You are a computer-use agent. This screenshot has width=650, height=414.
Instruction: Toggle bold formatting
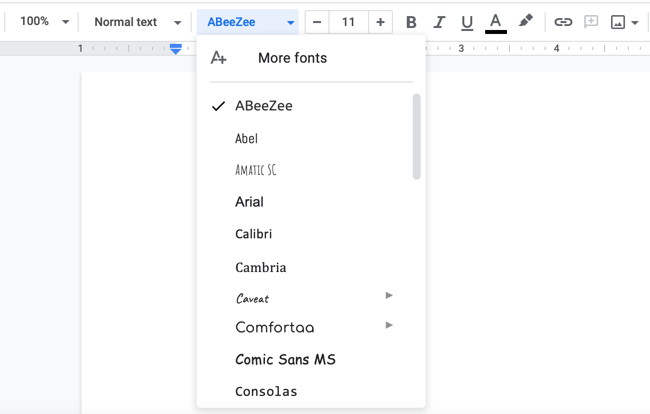[411, 22]
